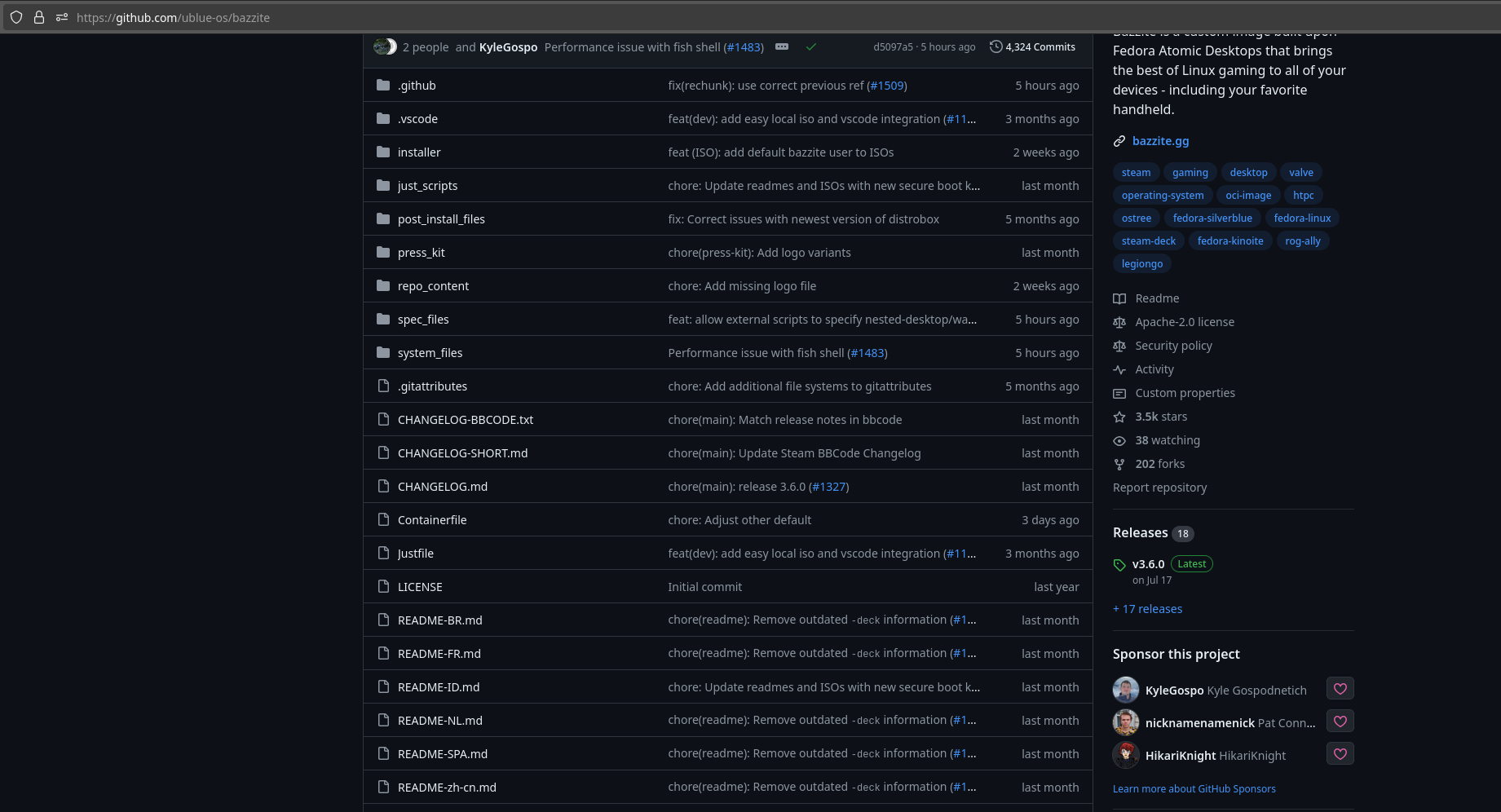Select the steam topic tag
Viewport: 1501px width, 812px height.
(1136, 172)
